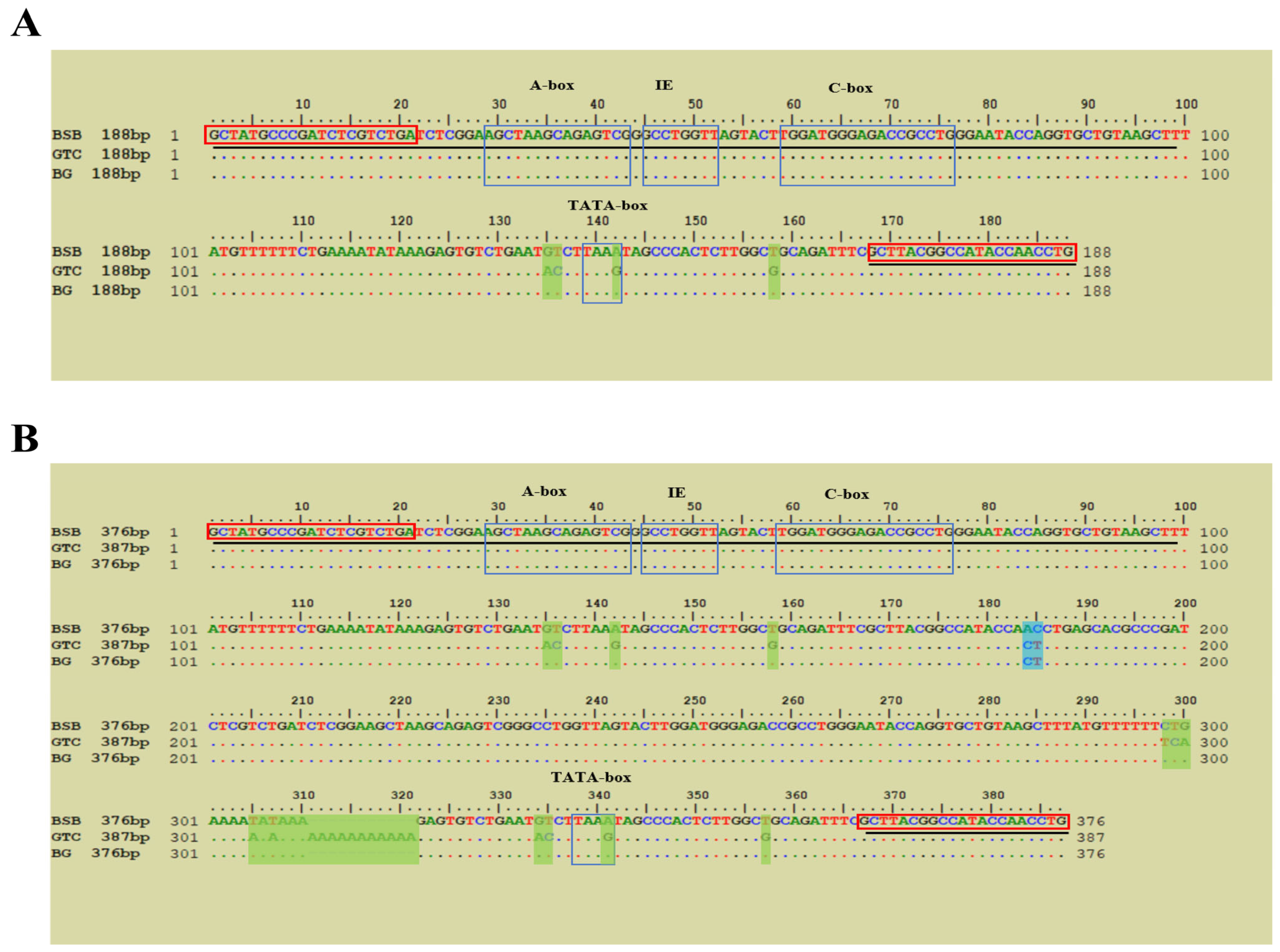Click the green AC substitution in panel A
The width and height of the screenshot is (1280, 952).
coord(552,271)
